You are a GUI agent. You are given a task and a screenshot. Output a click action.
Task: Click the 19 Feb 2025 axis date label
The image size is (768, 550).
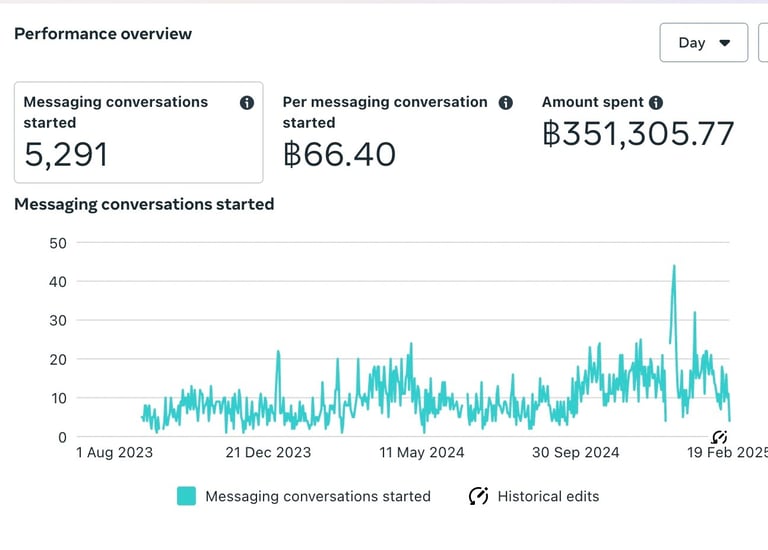click(725, 452)
